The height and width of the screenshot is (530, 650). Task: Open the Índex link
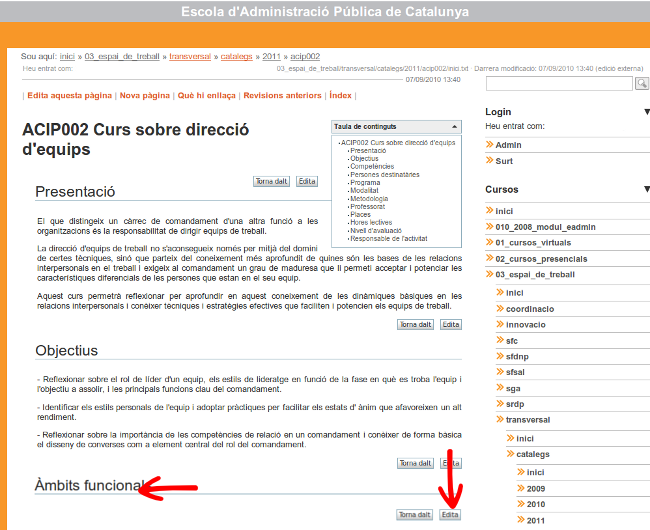(340, 95)
